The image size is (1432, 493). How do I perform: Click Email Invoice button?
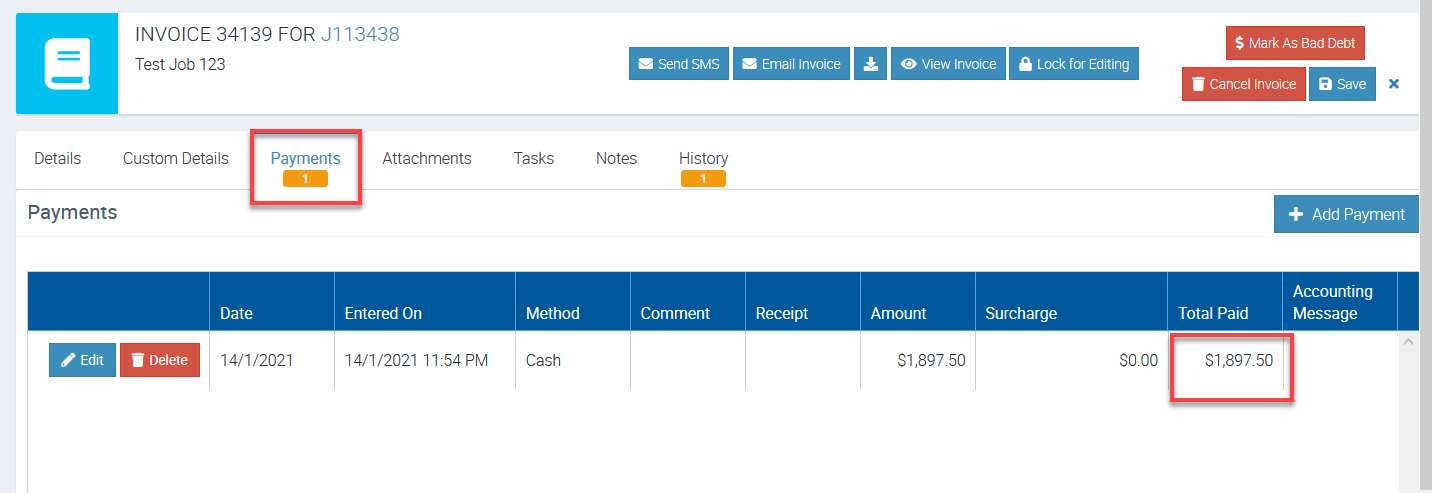(x=791, y=64)
